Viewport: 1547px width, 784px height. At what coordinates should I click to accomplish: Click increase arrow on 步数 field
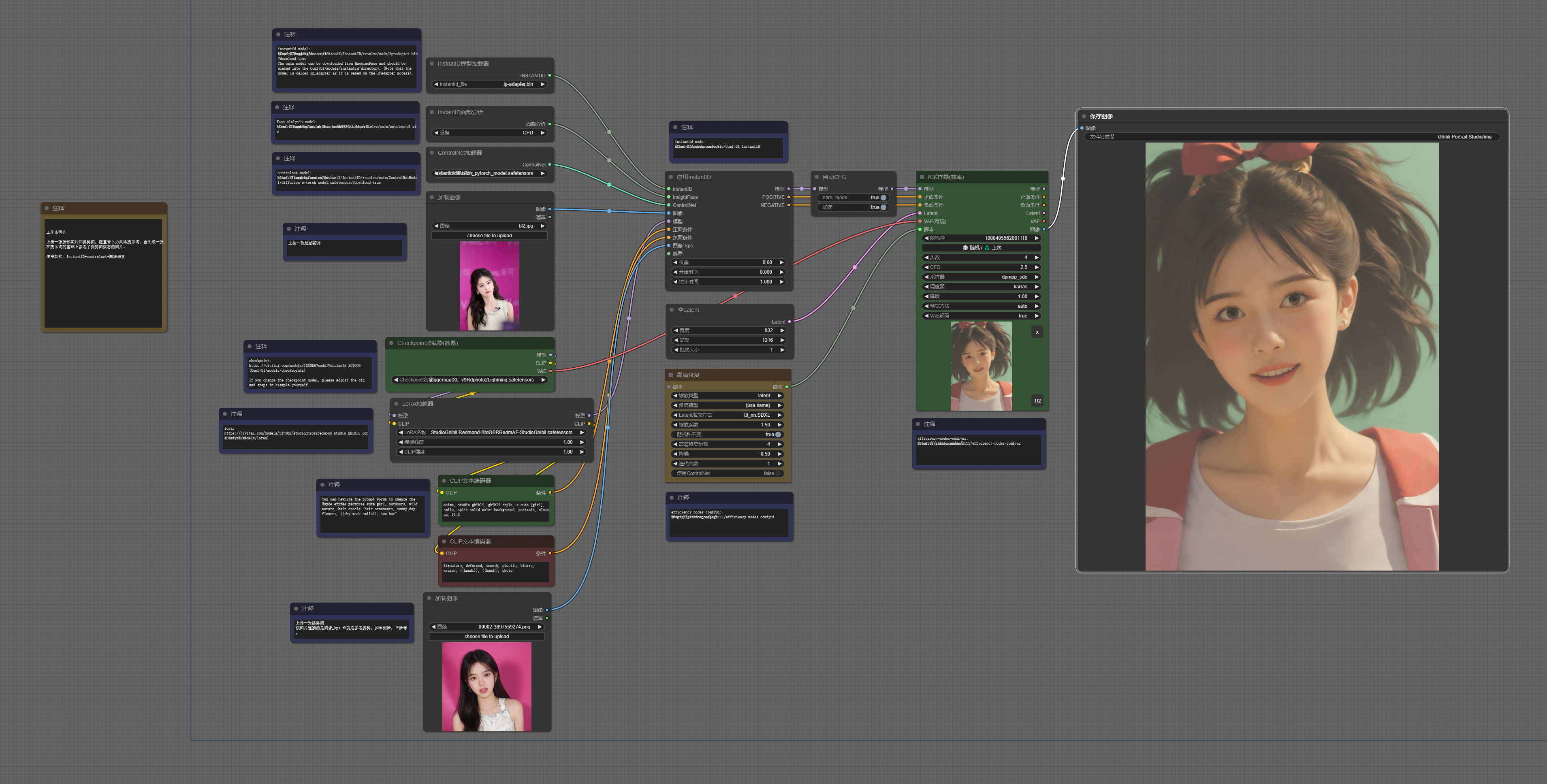click(x=1037, y=258)
